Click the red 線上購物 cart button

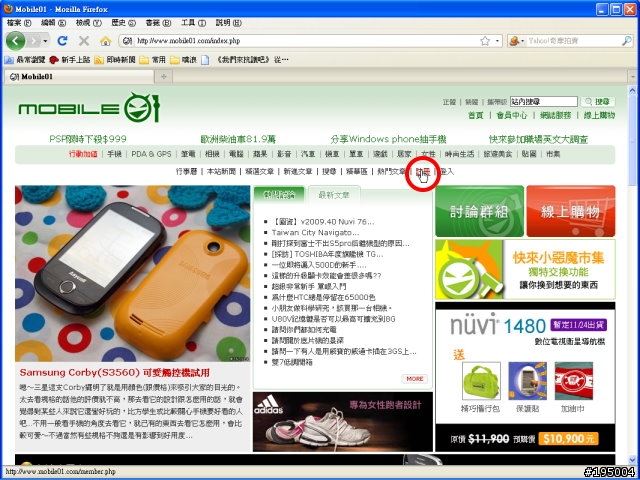571,211
